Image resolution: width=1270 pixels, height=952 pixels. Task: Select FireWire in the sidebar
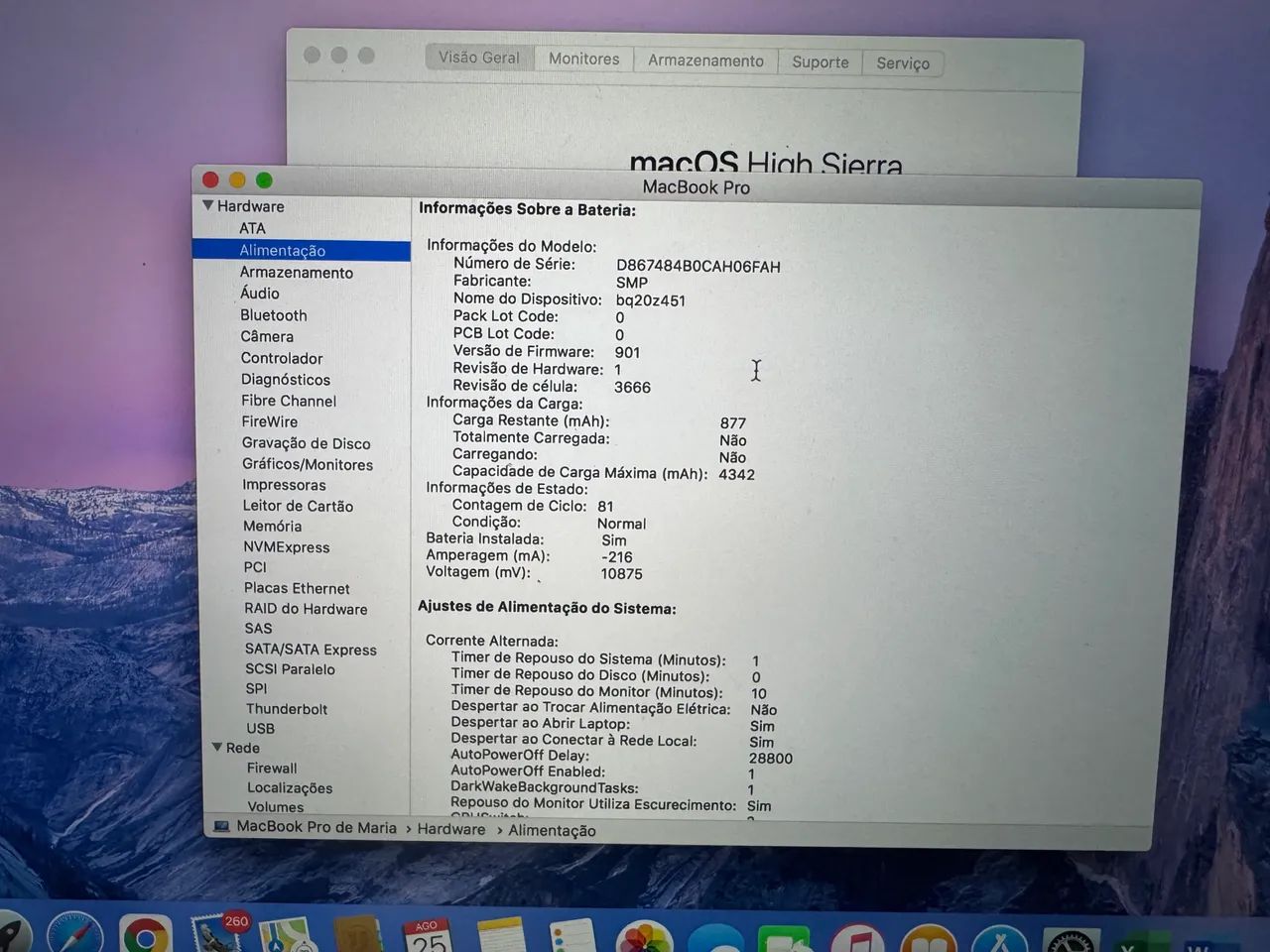(270, 421)
